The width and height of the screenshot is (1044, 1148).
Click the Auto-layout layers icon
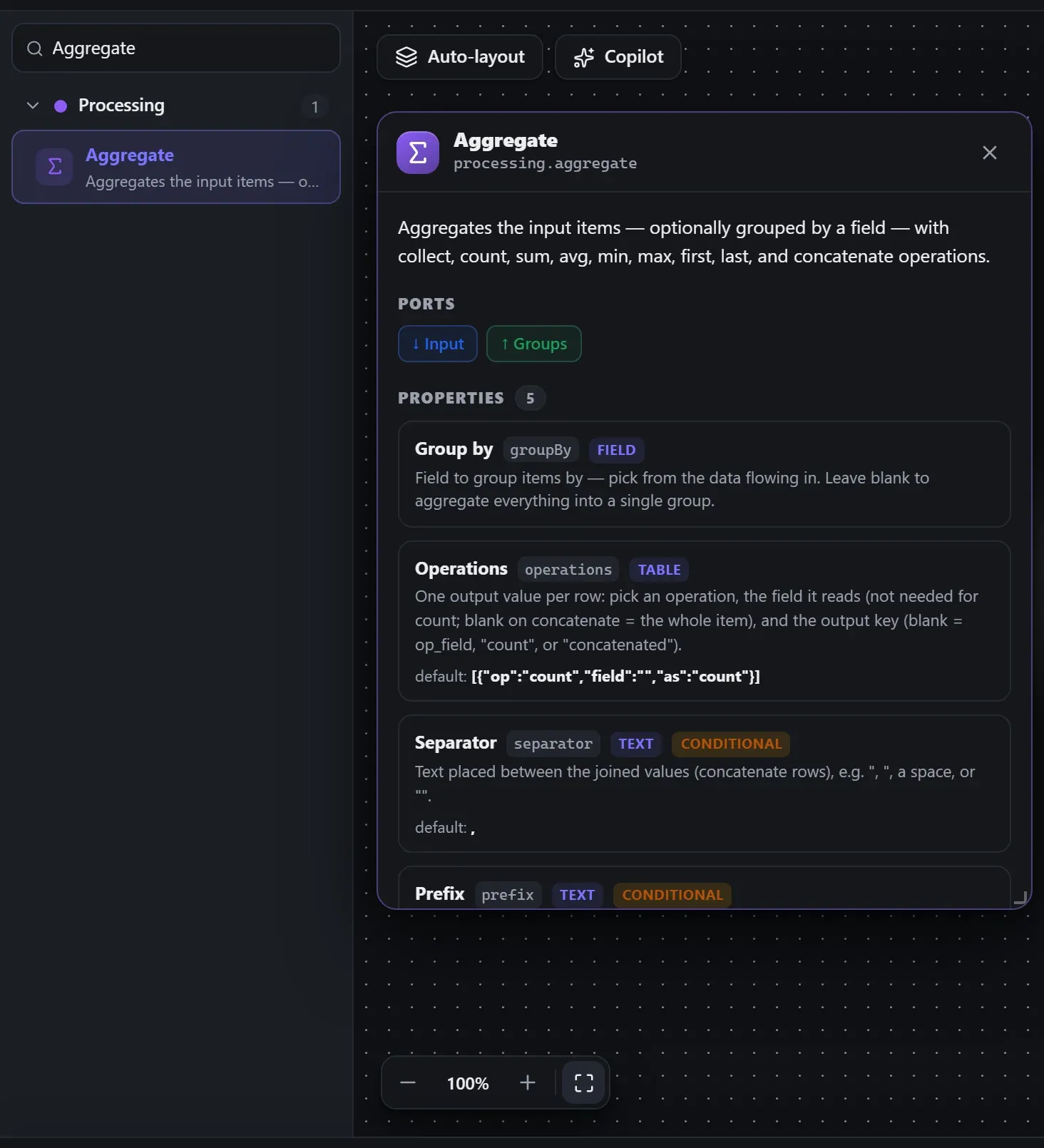(x=406, y=57)
